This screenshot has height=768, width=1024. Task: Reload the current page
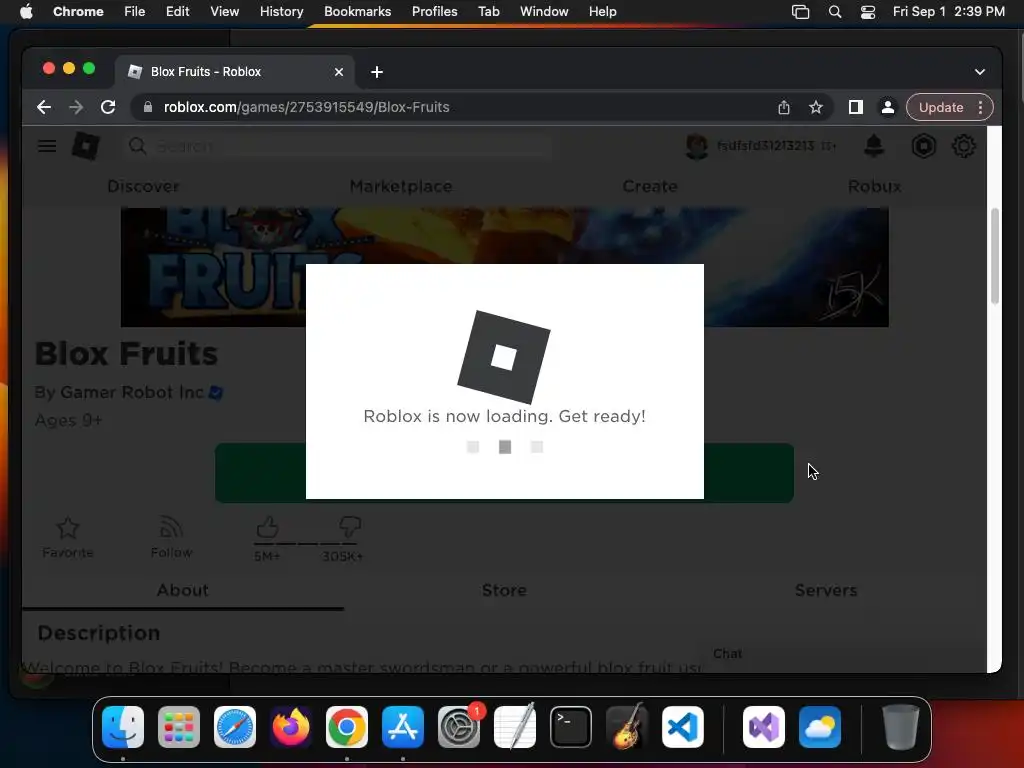(108, 107)
